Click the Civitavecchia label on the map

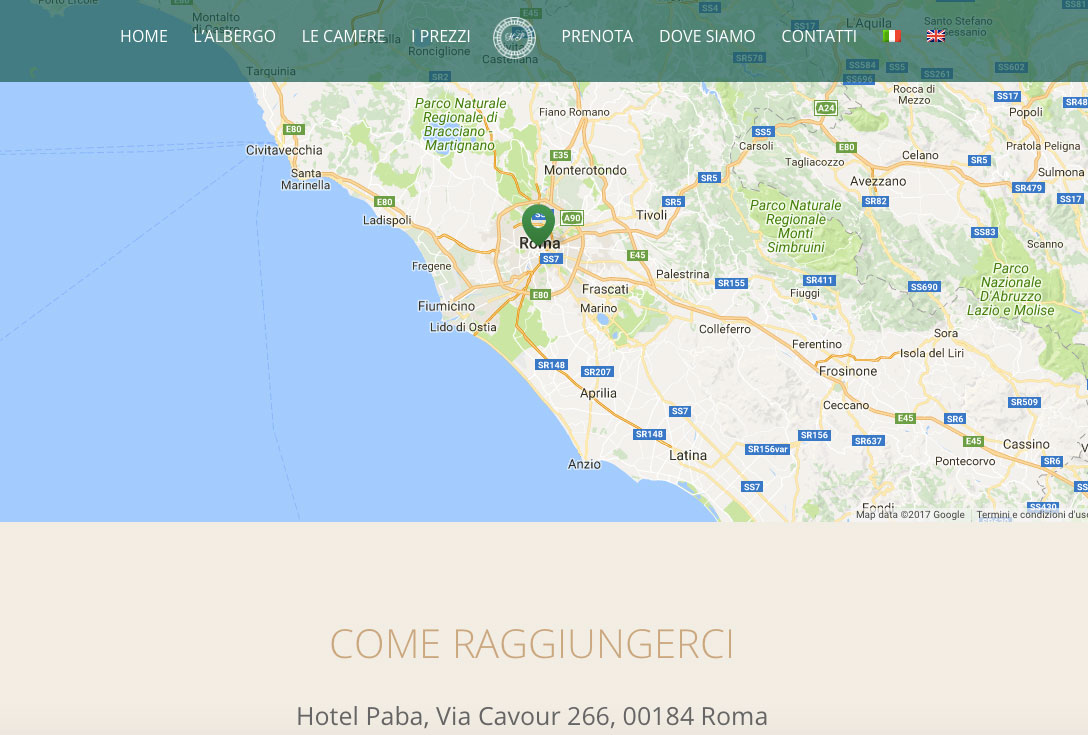pos(284,150)
